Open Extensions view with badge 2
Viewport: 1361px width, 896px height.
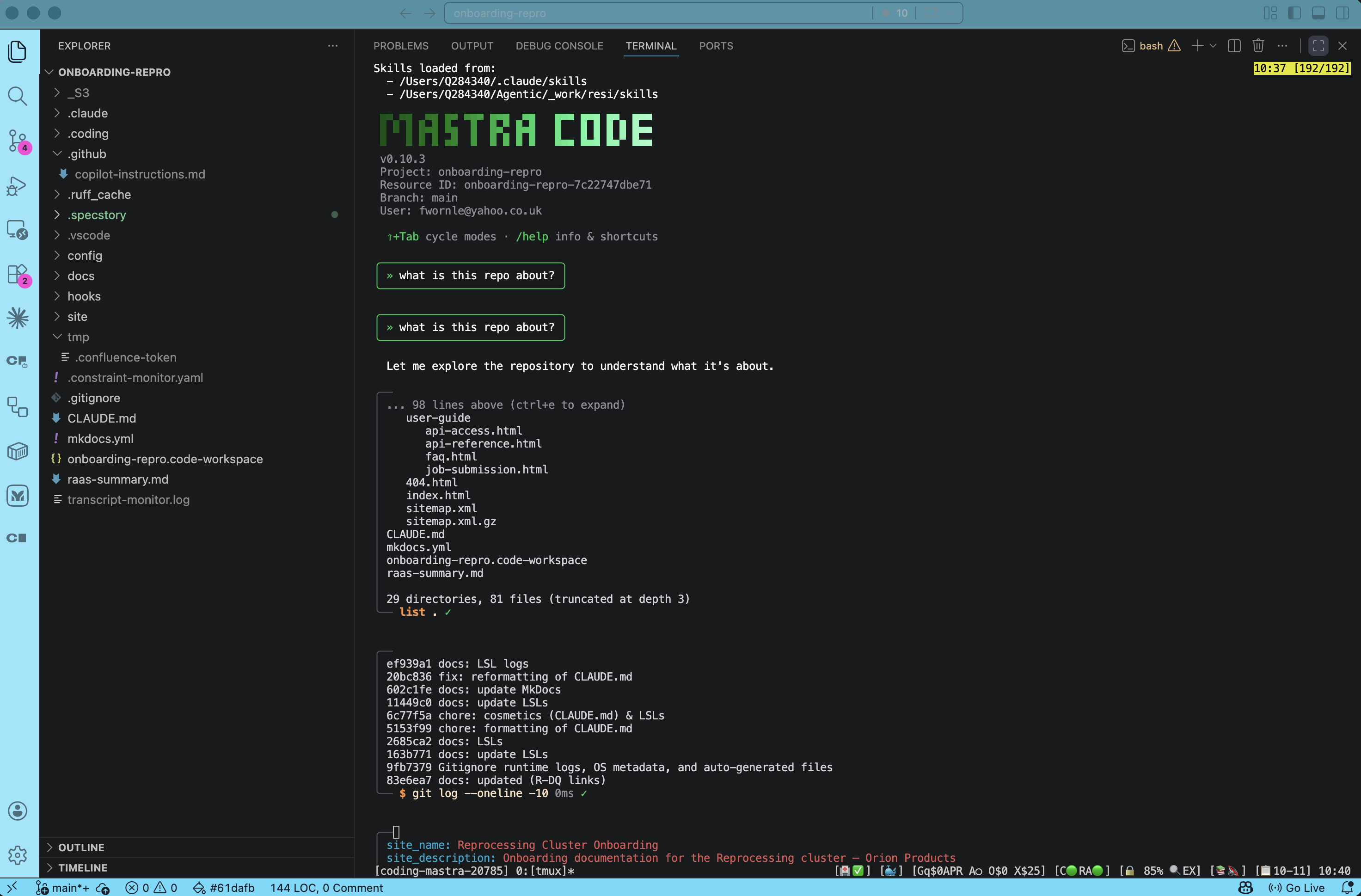pyautogui.click(x=18, y=275)
